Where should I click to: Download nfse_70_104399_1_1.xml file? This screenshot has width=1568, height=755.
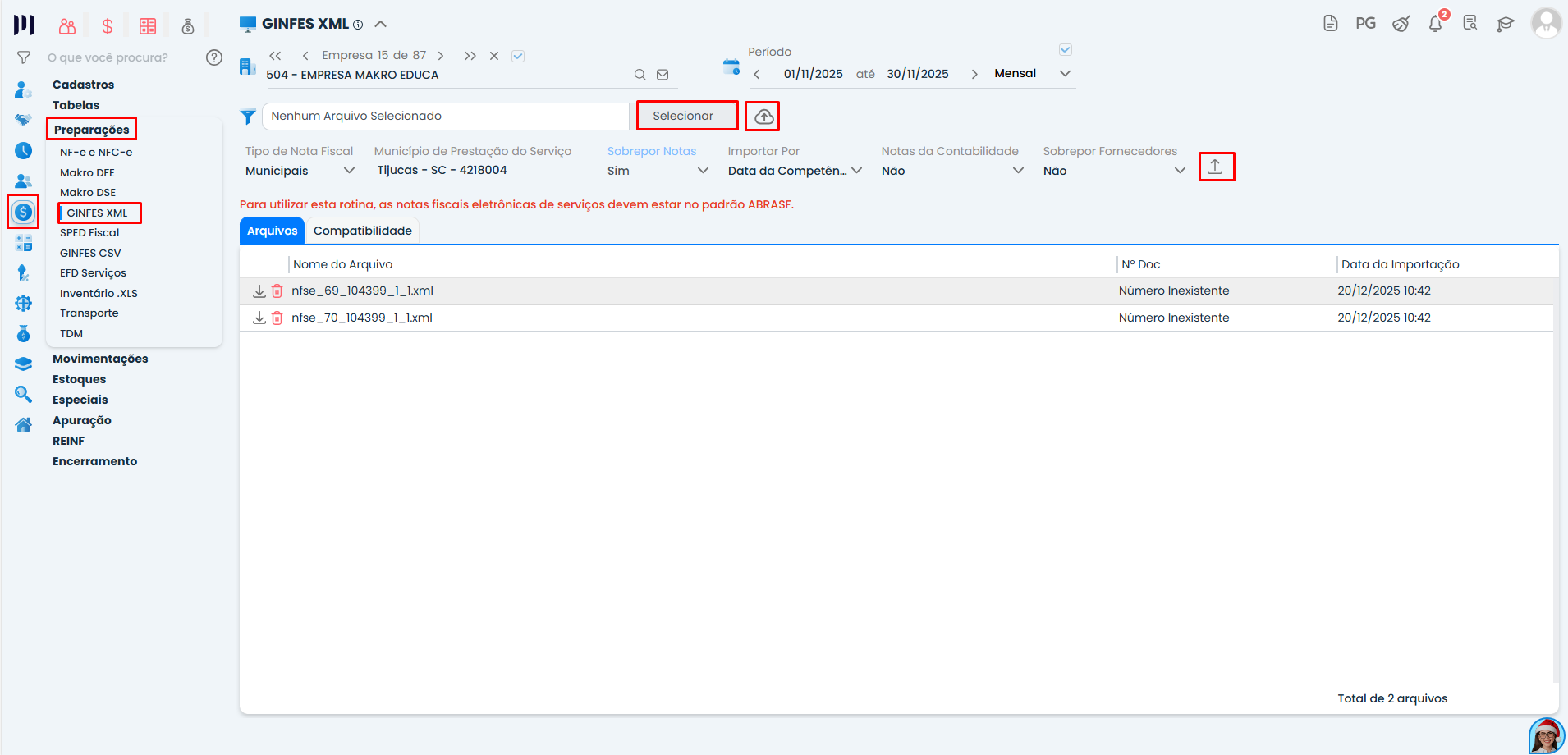click(x=259, y=318)
